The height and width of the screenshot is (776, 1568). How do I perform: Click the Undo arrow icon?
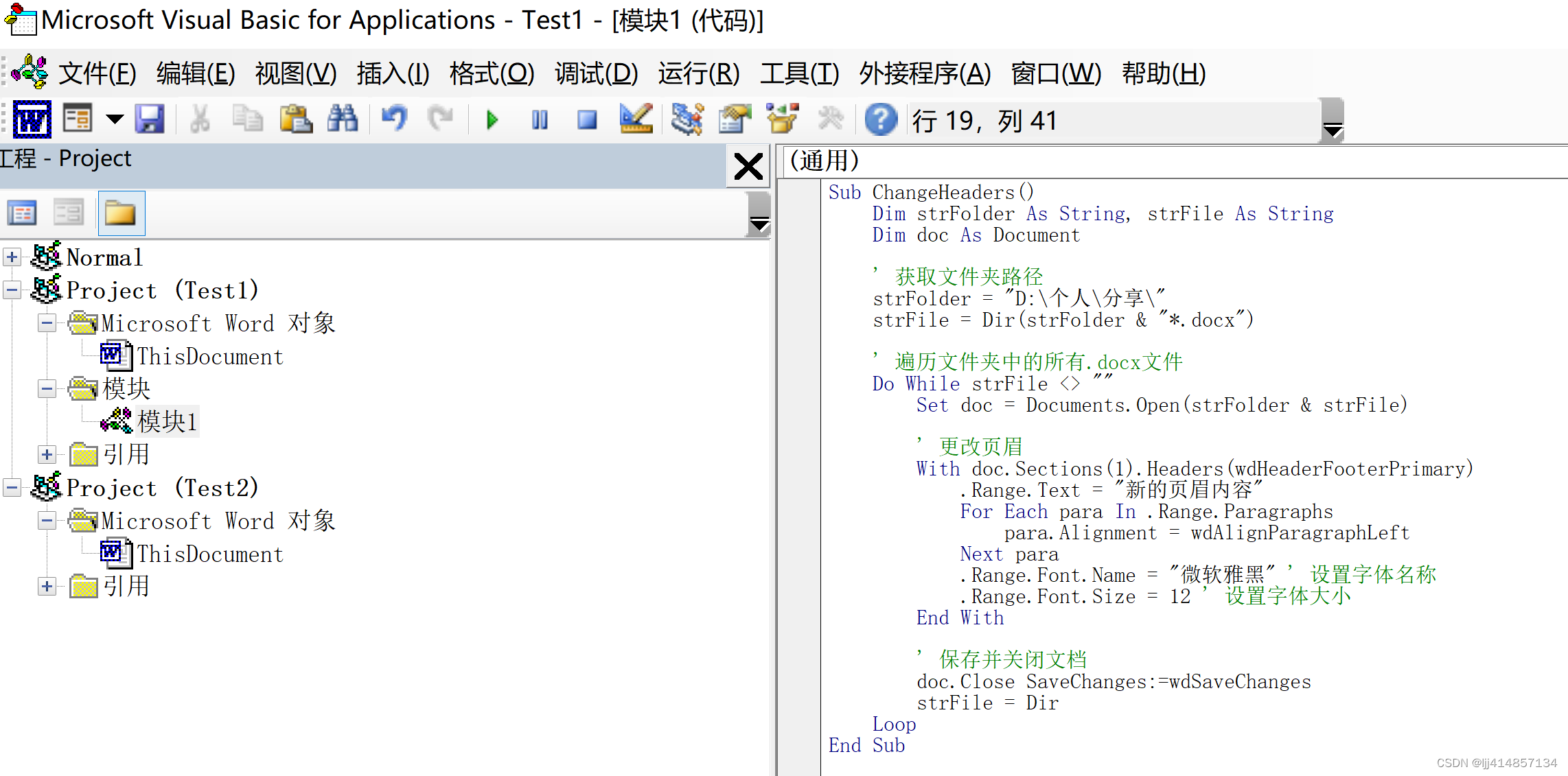[394, 120]
